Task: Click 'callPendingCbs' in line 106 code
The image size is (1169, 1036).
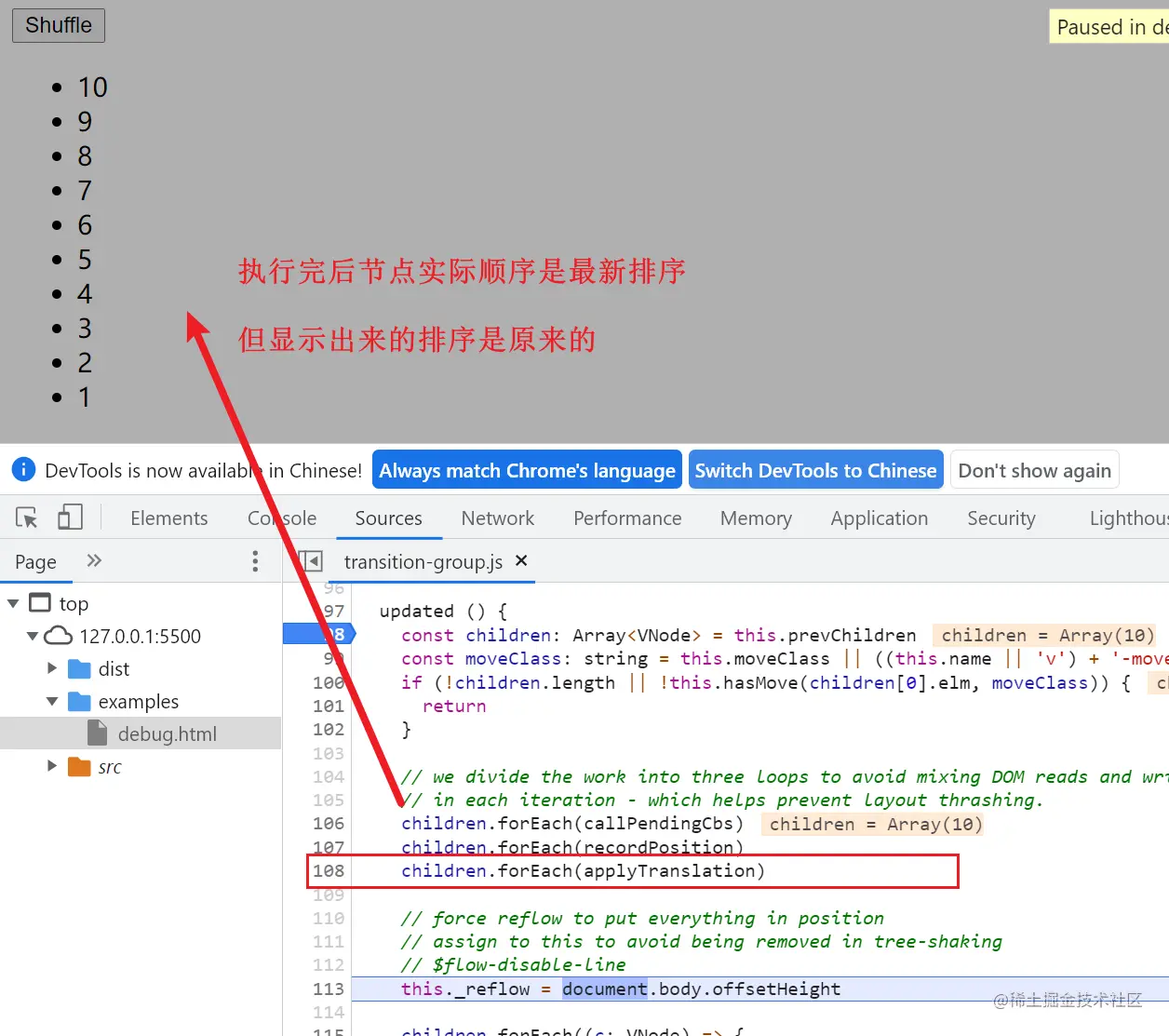Action: coord(658,824)
